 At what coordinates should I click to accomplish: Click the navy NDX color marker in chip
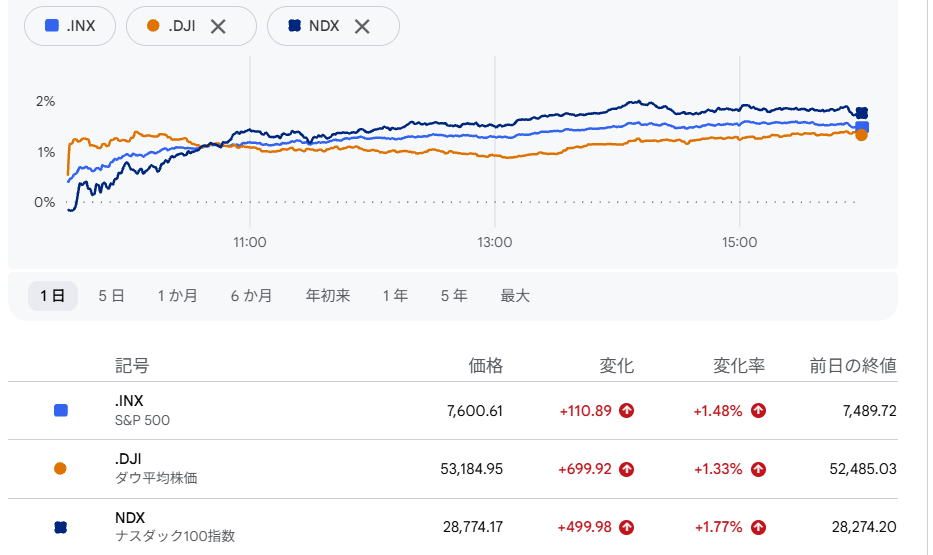295,26
